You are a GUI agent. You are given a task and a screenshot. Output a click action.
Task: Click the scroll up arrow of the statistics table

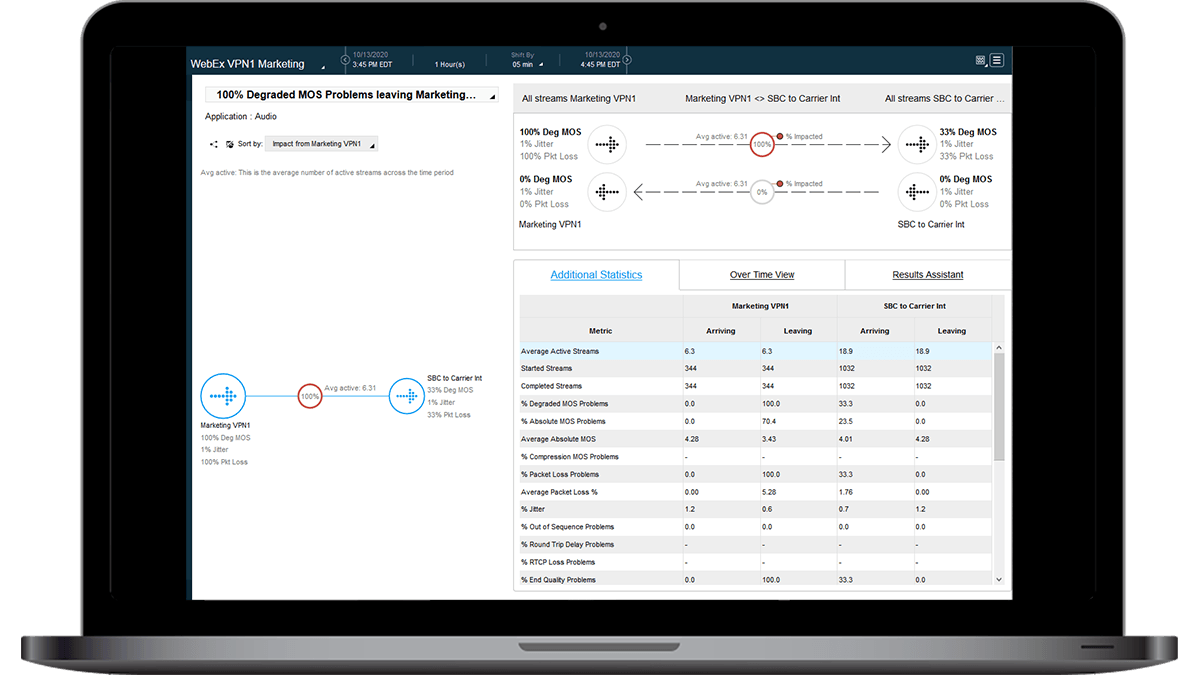pyautogui.click(x=998, y=347)
